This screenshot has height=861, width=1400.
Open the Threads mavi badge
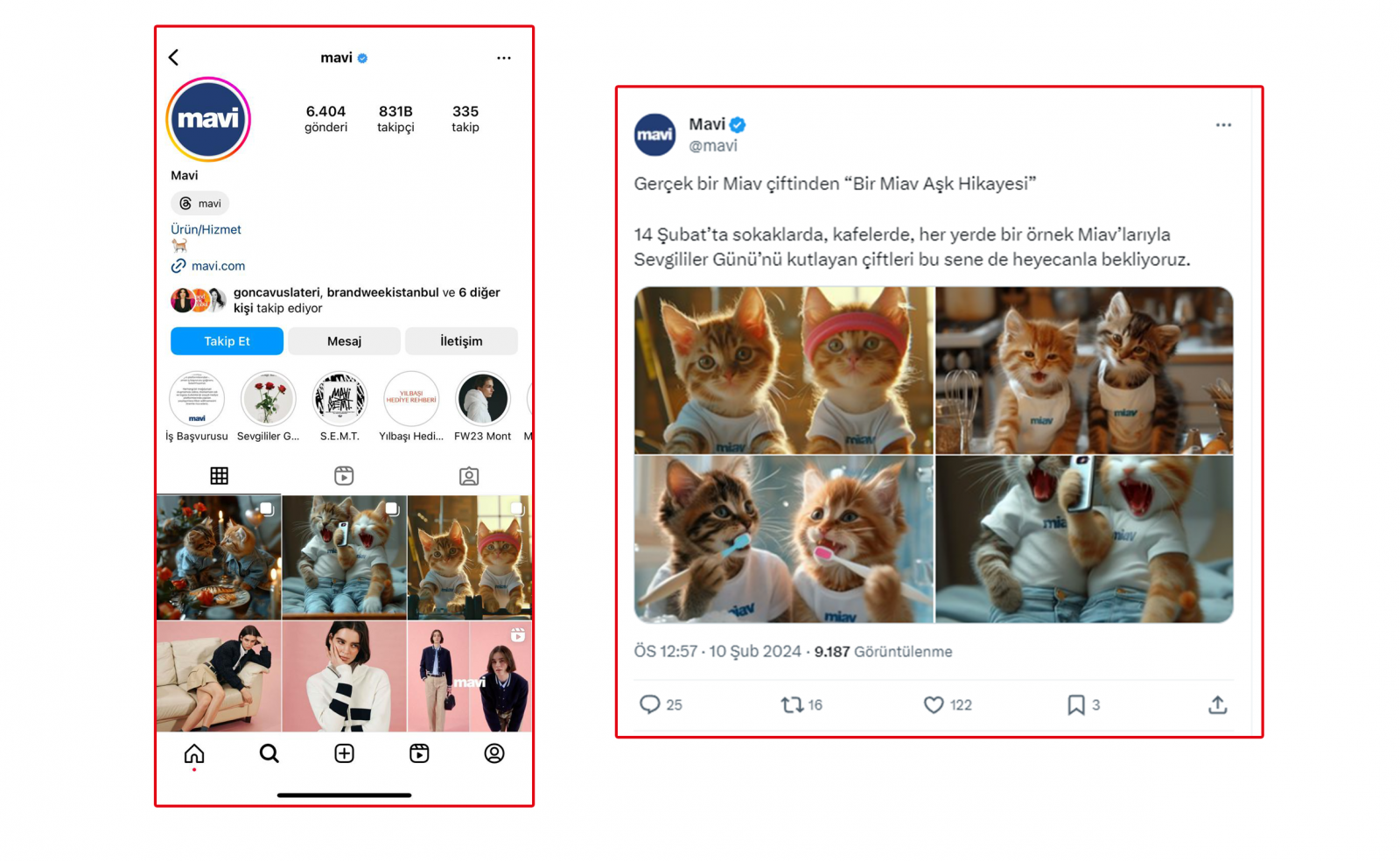click(x=200, y=203)
